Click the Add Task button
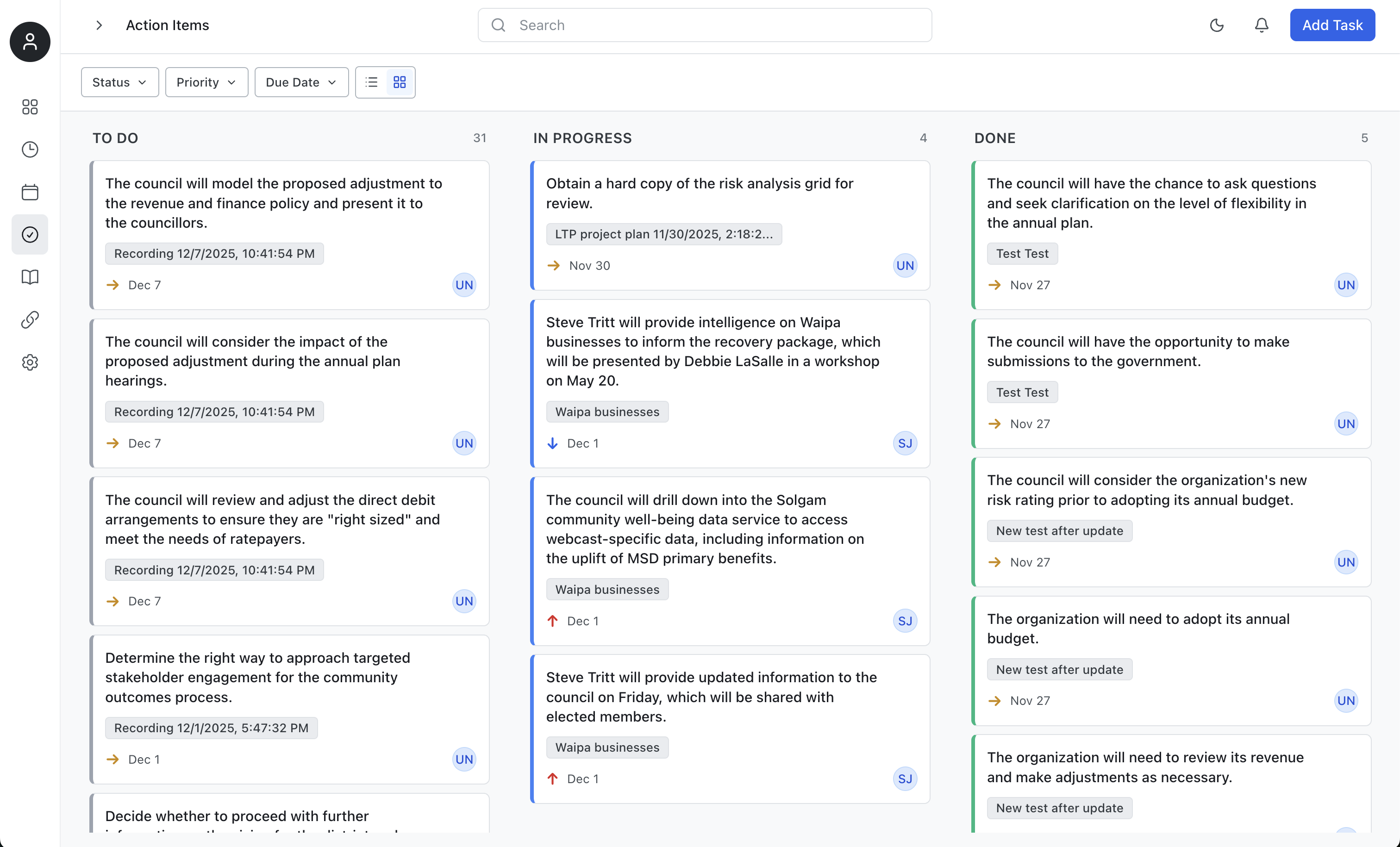 [1332, 25]
